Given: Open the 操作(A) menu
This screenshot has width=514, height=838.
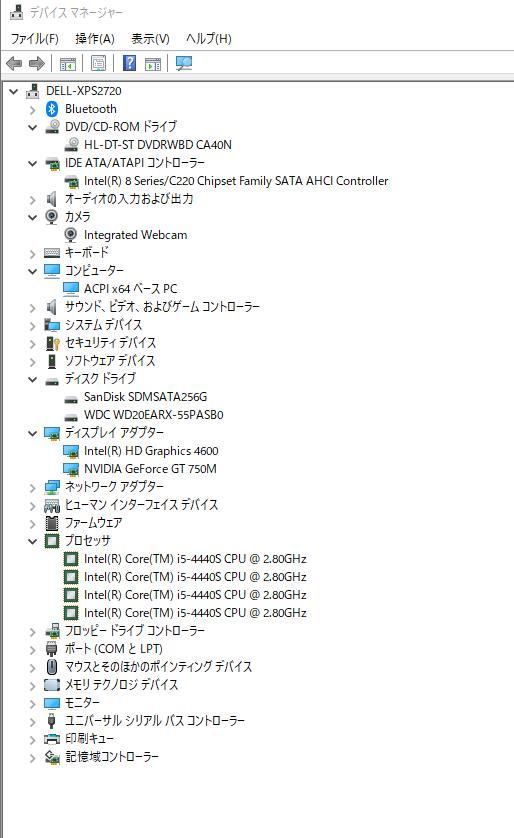Looking at the screenshot, I should pos(95,38).
